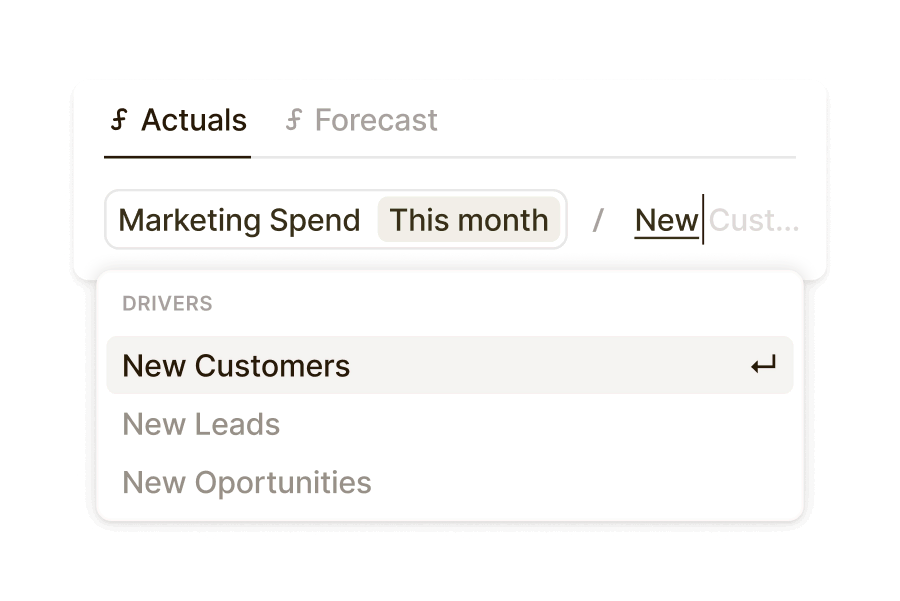Click the division slash operator in the formula
Viewport: 900px width, 601px height.
pyautogui.click(x=597, y=220)
